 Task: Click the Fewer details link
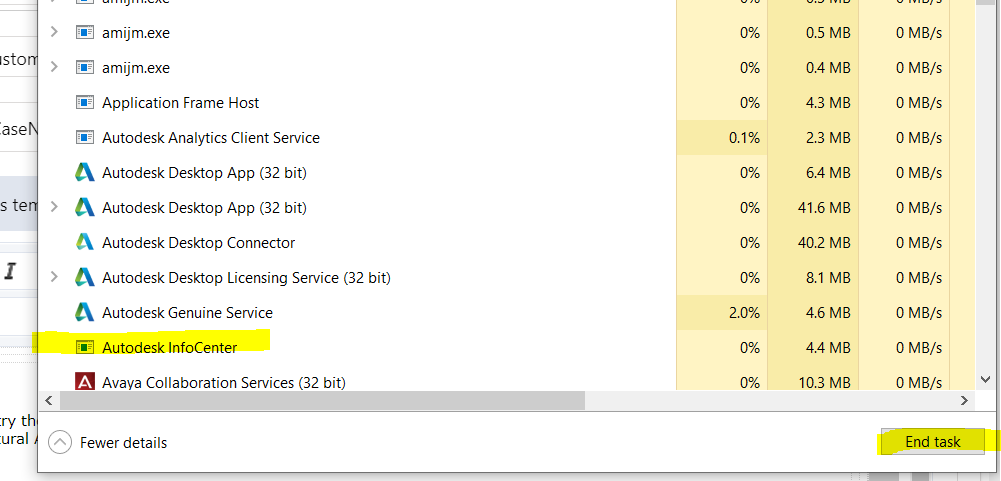pos(123,442)
